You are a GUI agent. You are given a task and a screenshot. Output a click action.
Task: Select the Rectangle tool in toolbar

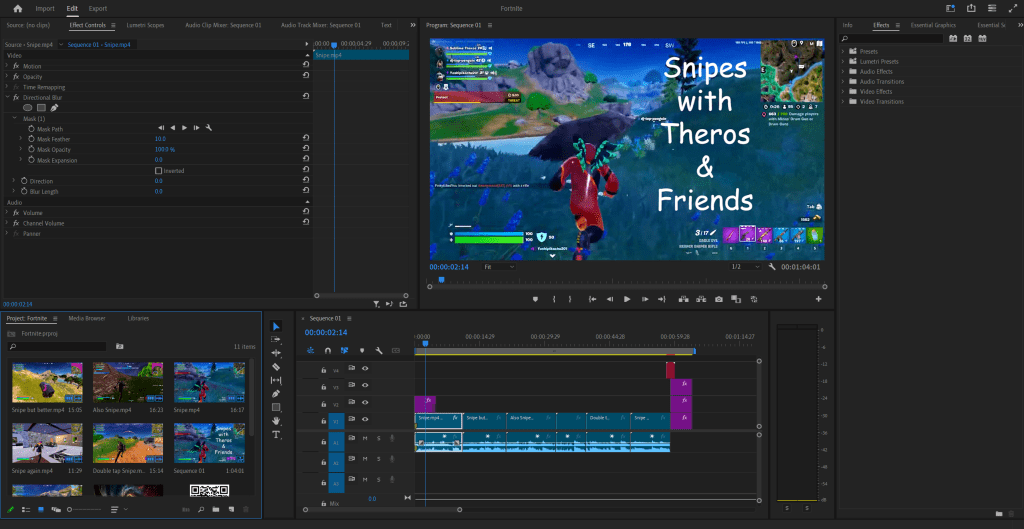(x=276, y=407)
